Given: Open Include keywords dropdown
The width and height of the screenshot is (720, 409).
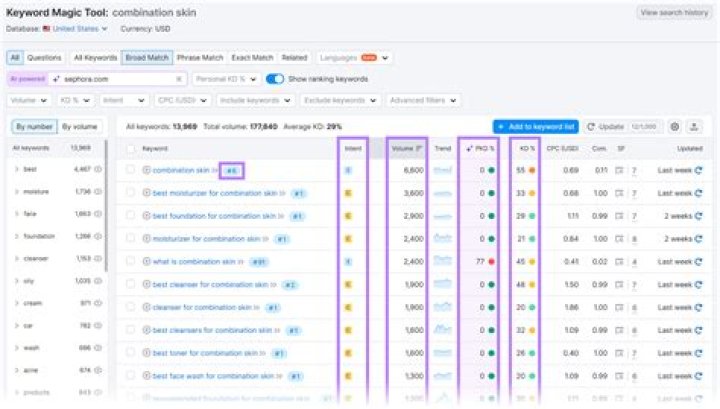Looking at the screenshot, I should click(255, 100).
